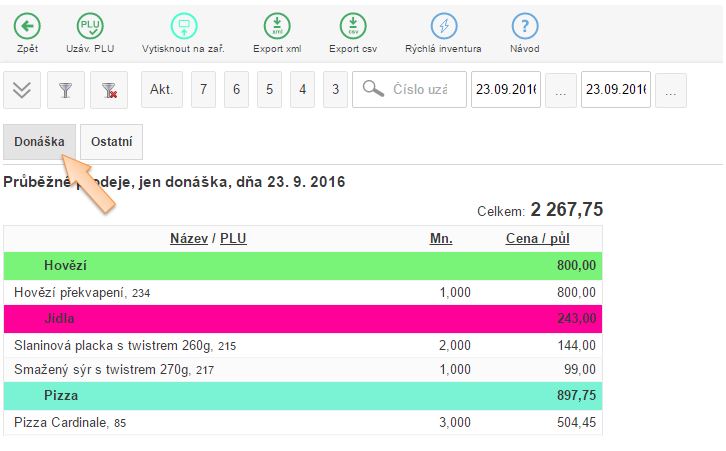Click the filter funnel icon

[66, 90]
